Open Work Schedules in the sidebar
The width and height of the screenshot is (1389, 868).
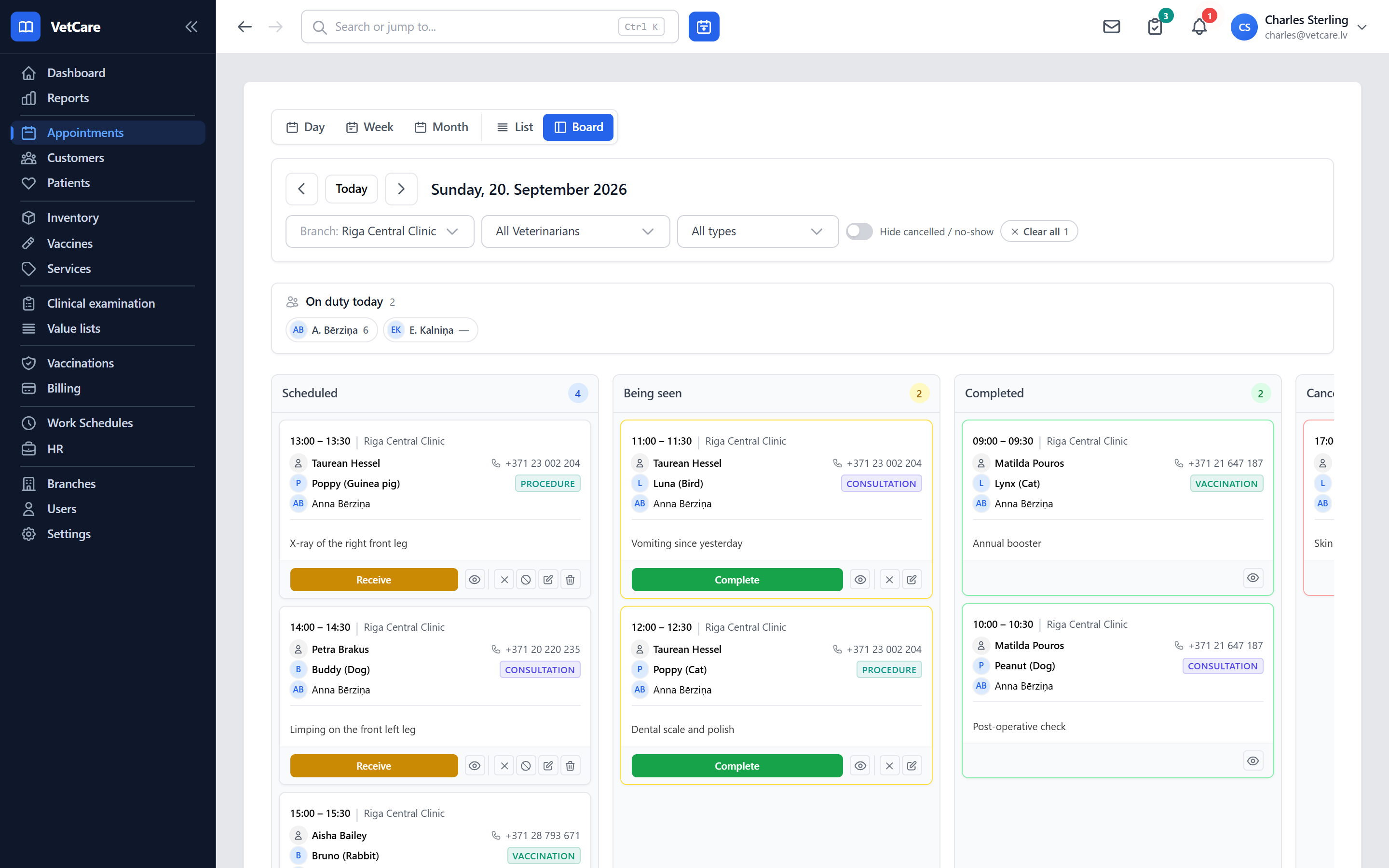click(108, 423)
